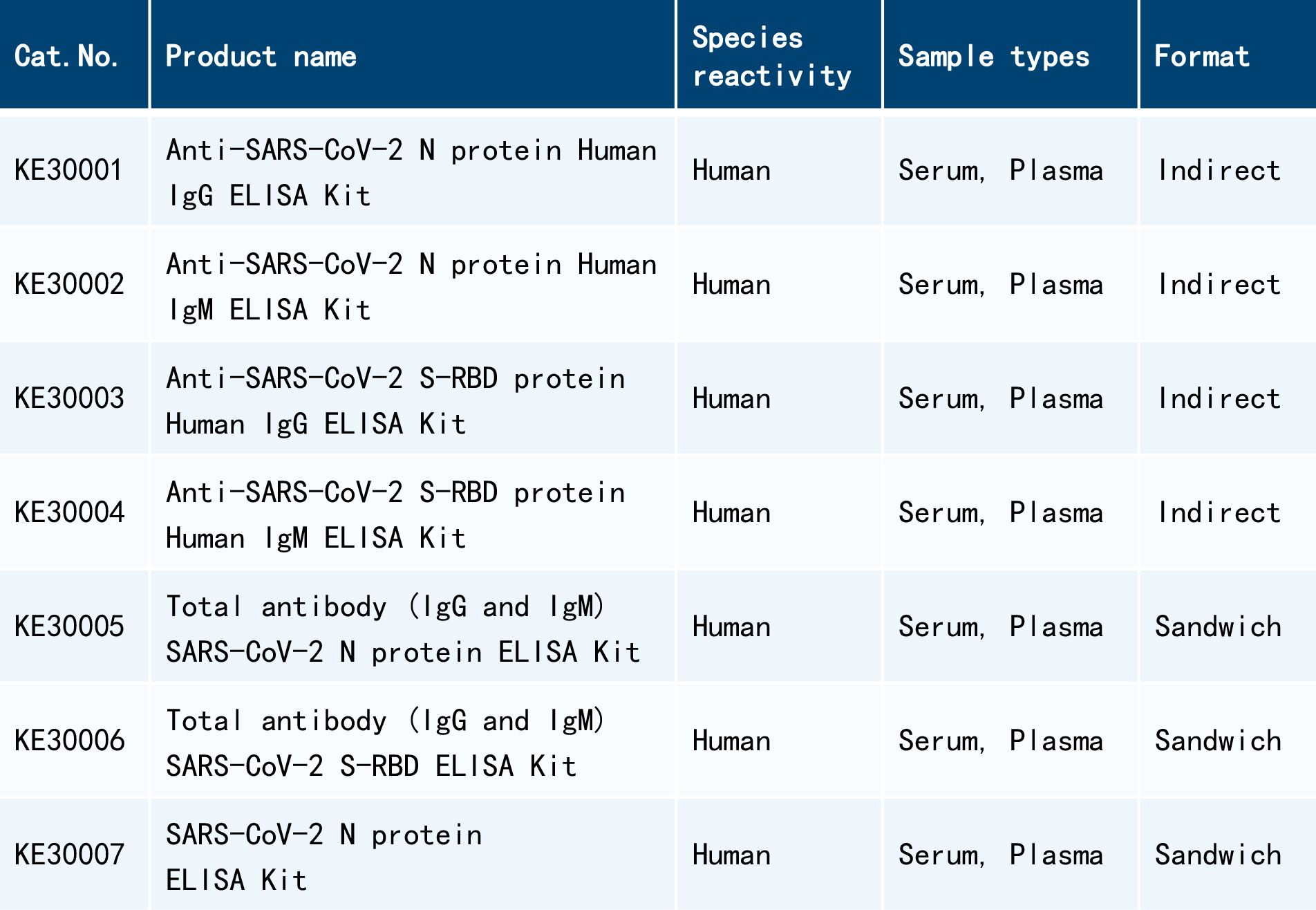Screen dimensions: 1316x910
Task: Click the Product name column header
Action: coord(261,56)
